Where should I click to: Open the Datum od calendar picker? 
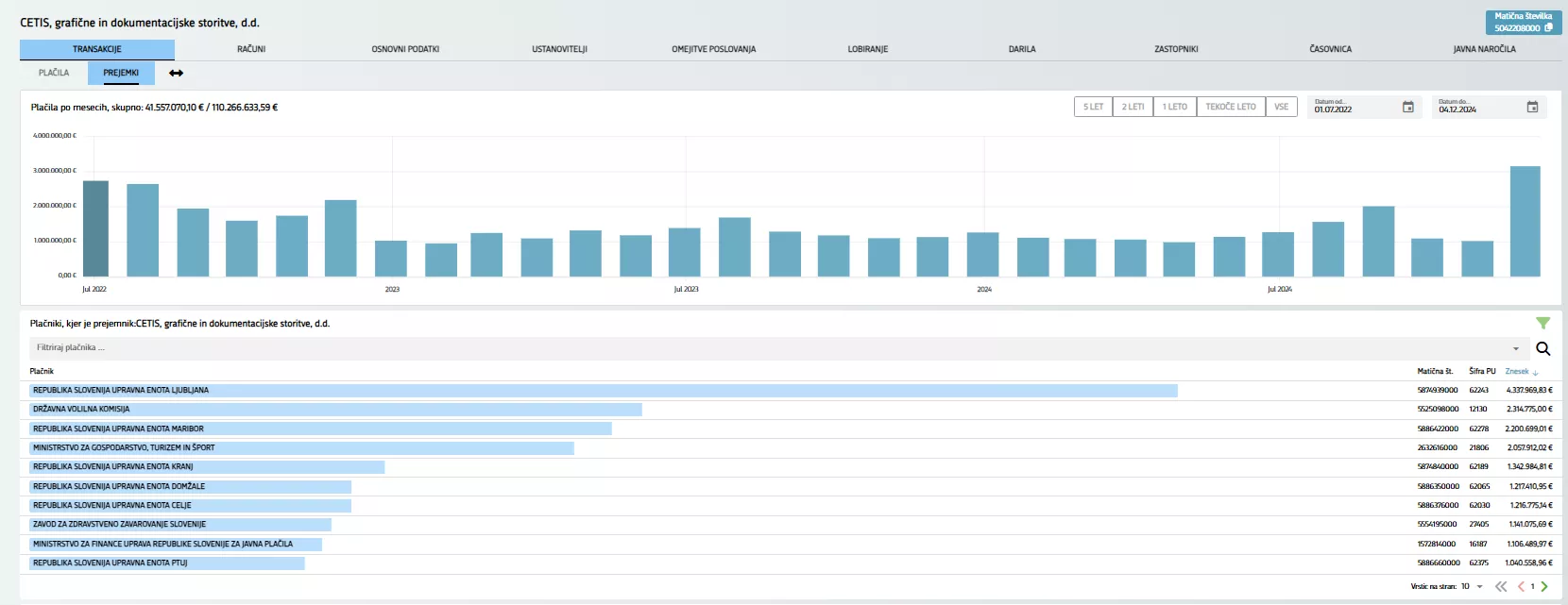click(1407, 108)
